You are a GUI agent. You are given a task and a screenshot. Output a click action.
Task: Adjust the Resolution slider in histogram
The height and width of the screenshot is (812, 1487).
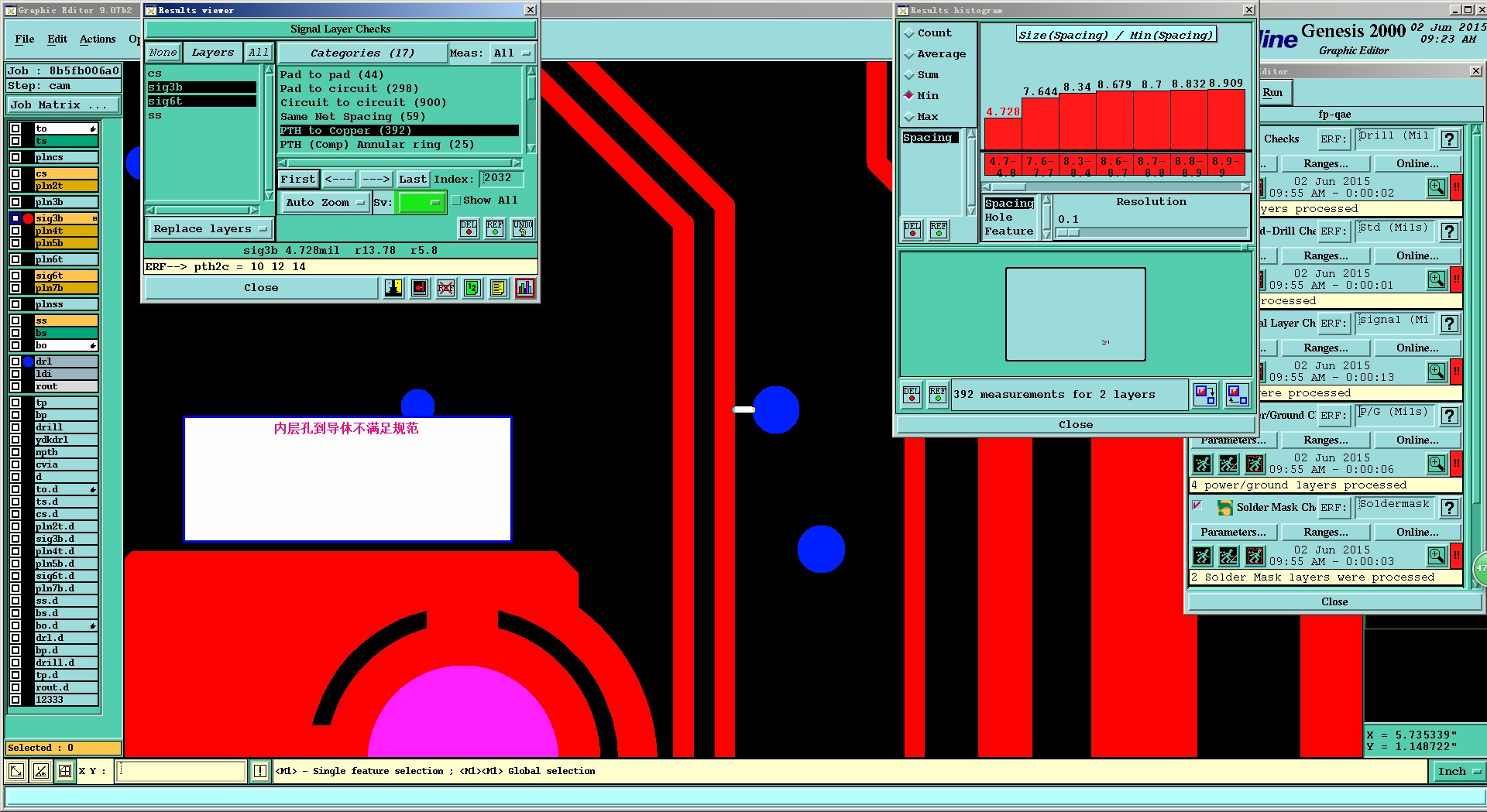coord(1067,232)
